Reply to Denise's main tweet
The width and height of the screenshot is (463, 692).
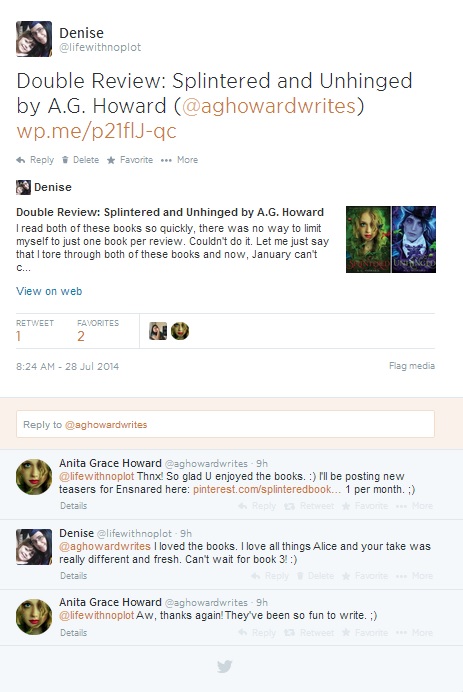tap(35, 160)
